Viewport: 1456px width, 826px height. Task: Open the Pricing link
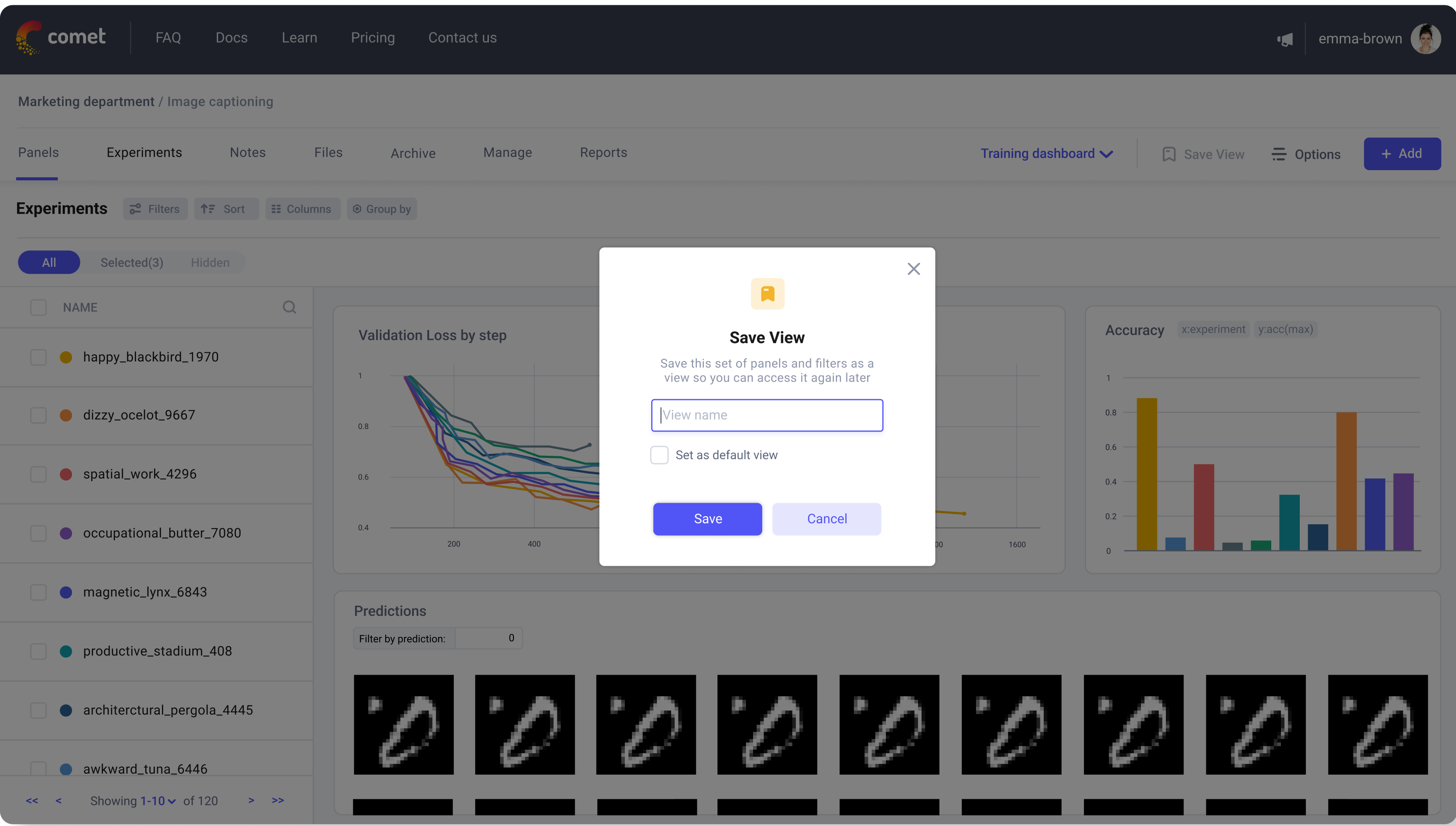click(373, 37)
